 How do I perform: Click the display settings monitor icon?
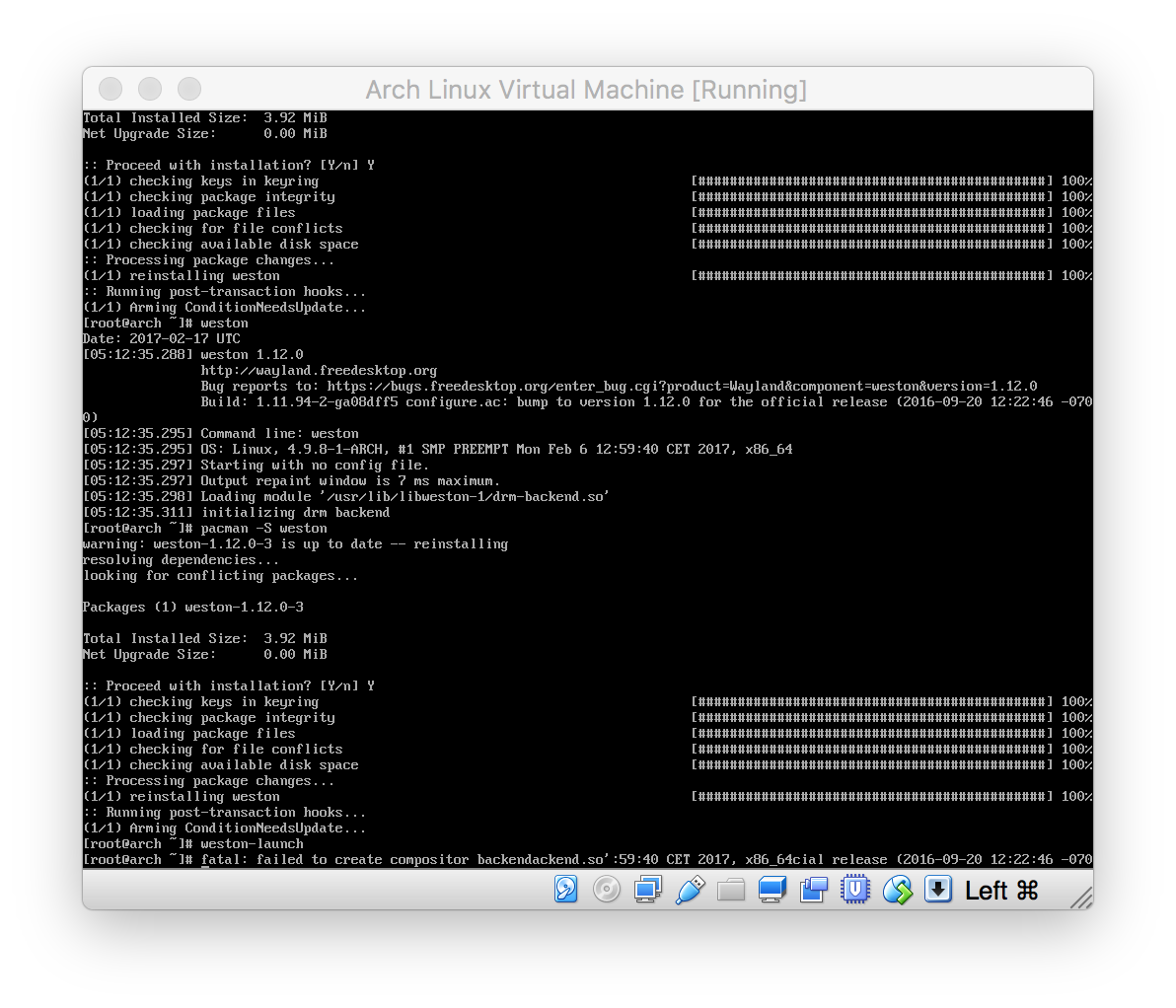point(772,890)
